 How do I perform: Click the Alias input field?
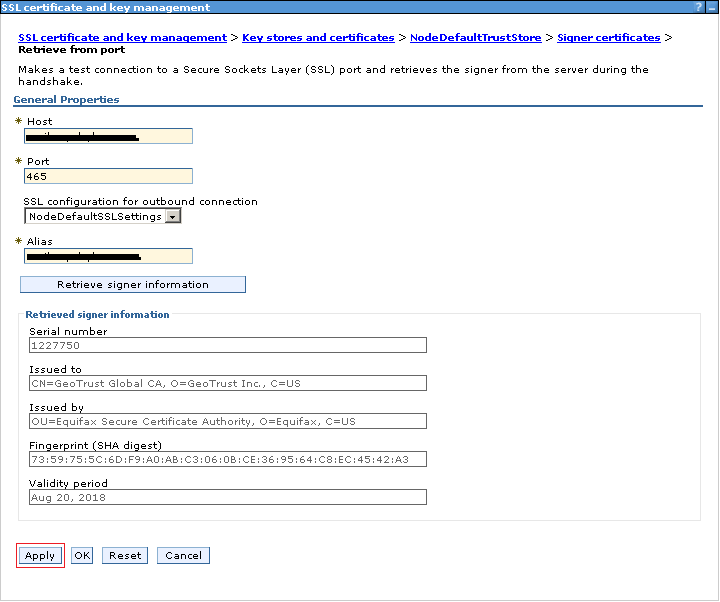click(108, 256)
